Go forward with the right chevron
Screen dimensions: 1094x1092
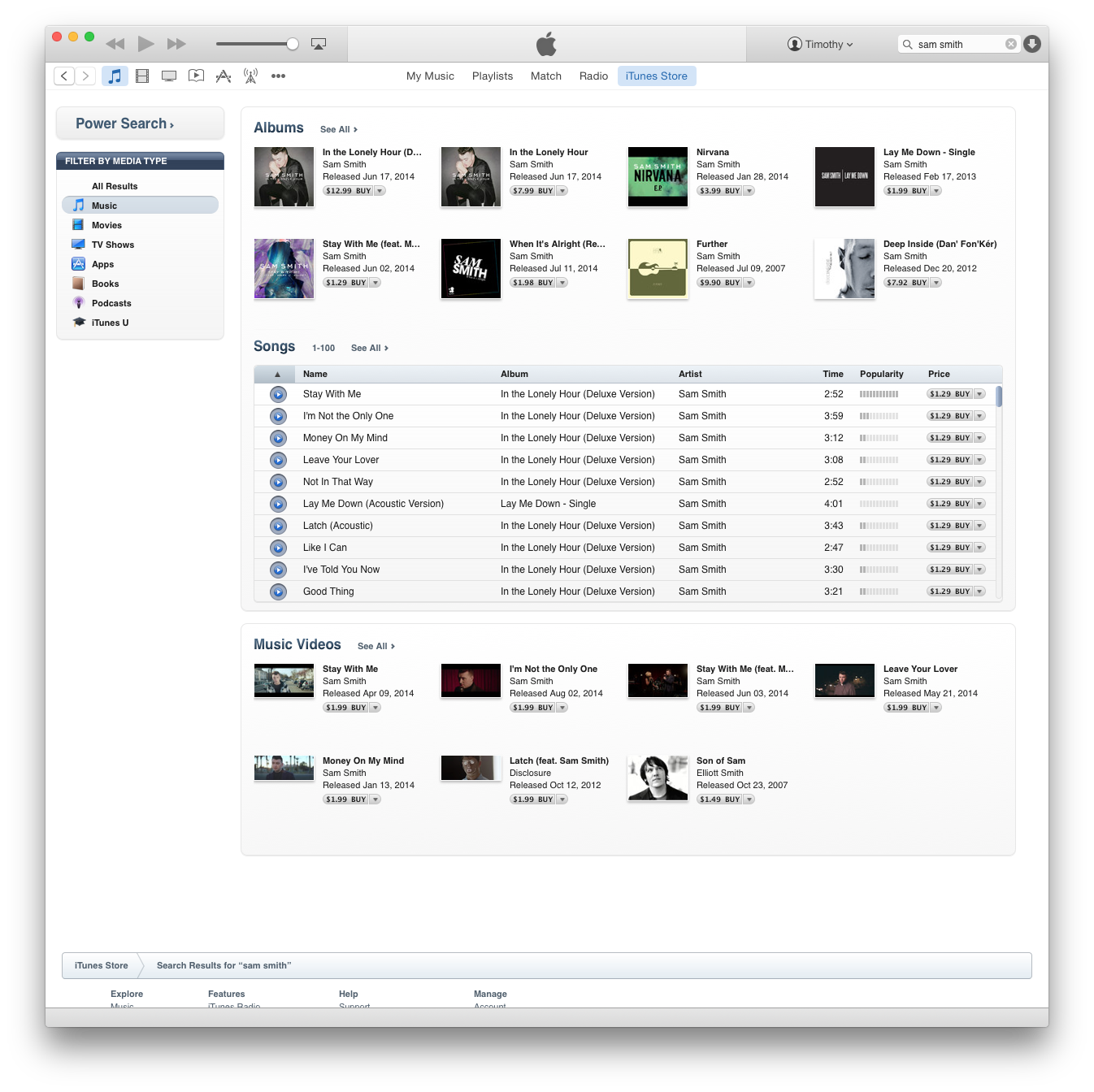(85, 76)
